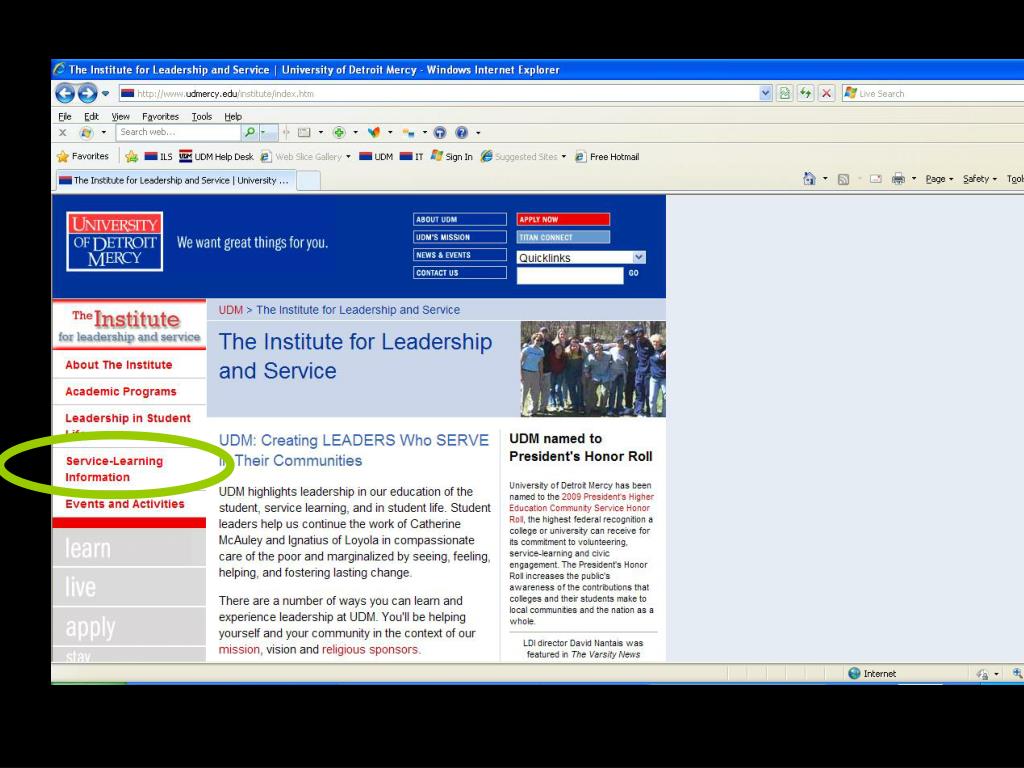
Task: Click the Search web text field
Action: pos(178,132)
